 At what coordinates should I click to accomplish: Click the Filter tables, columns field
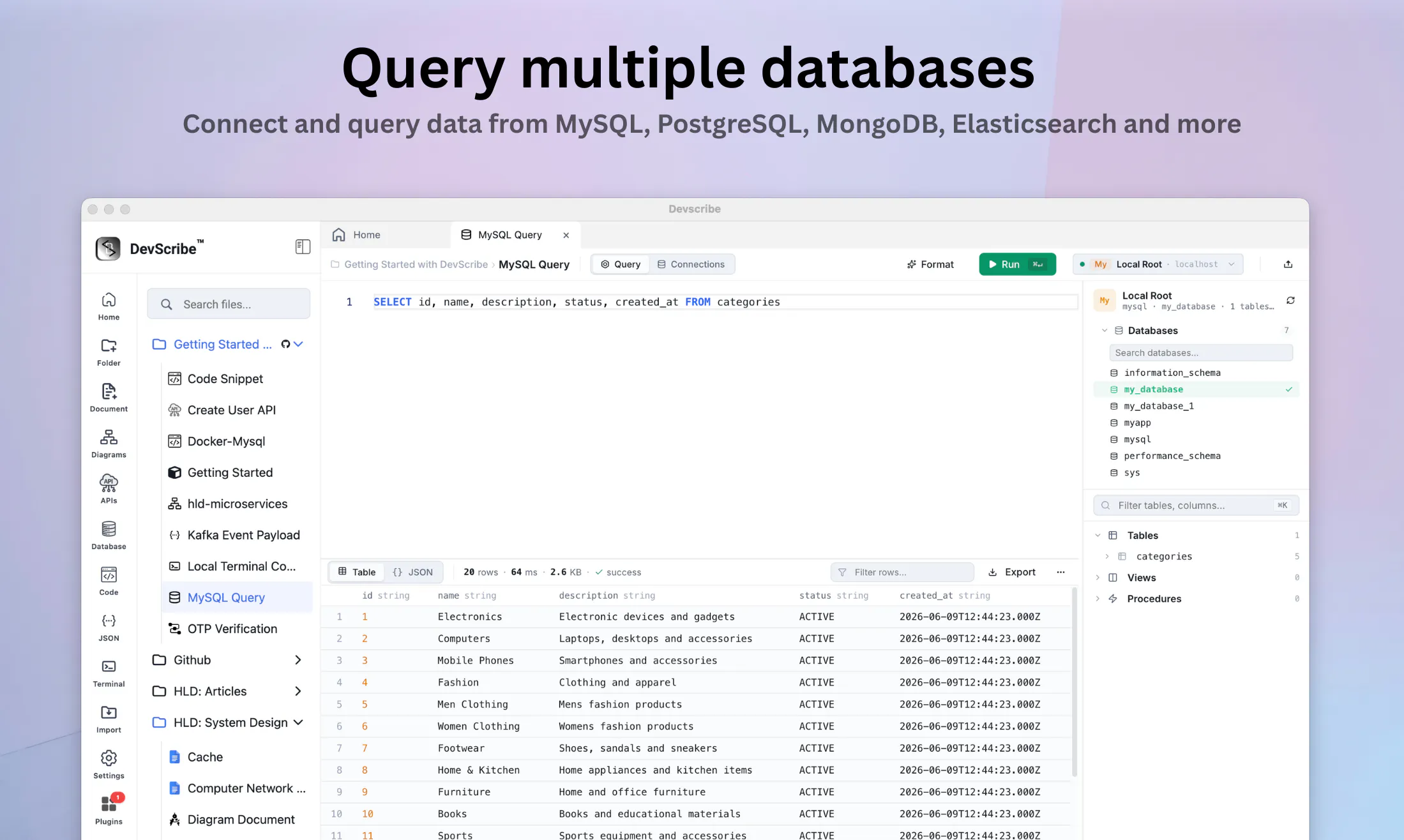1196,506
